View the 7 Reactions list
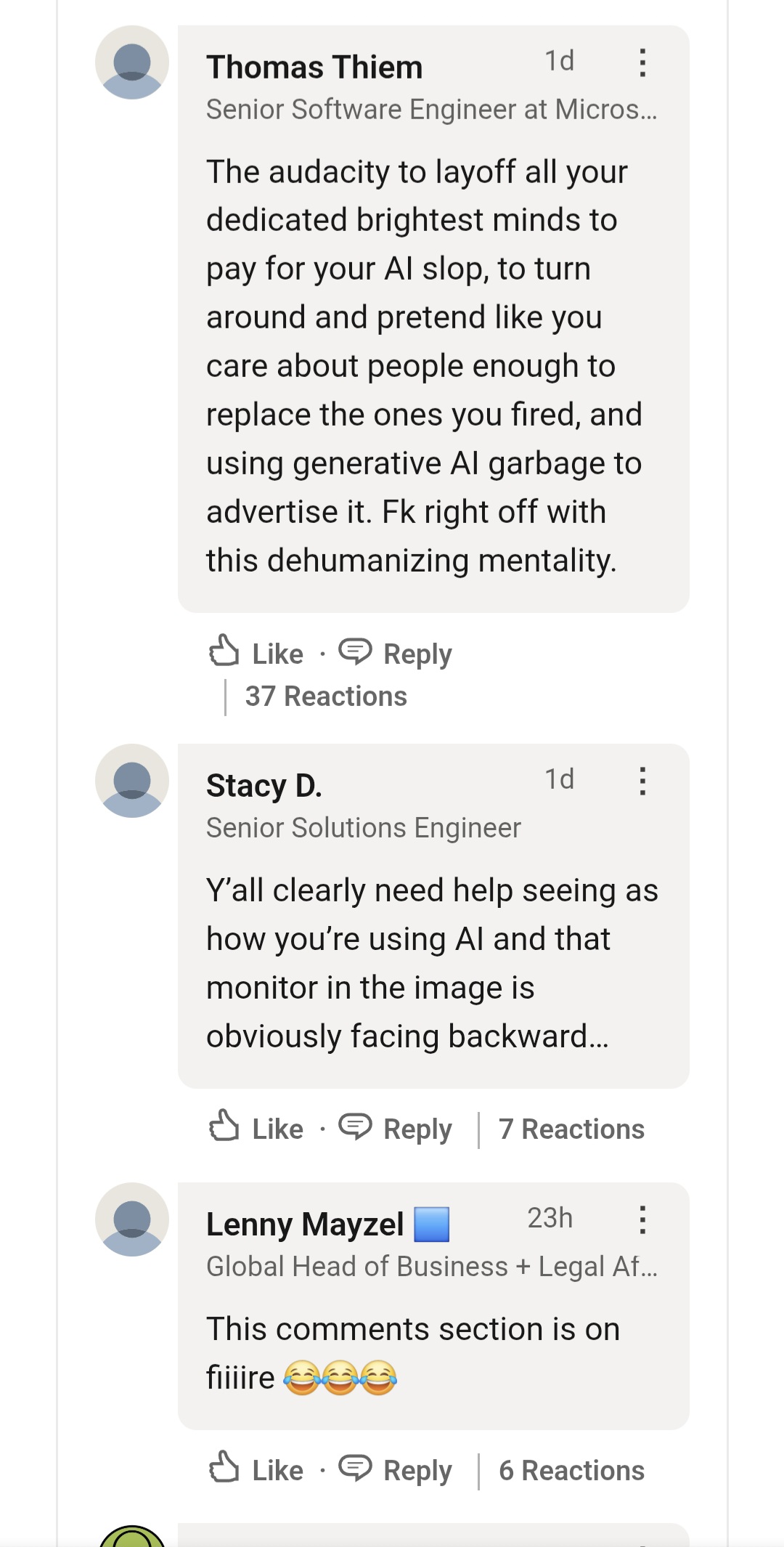Viewport: 784px width, 1547px height. [x=571, y=1129]
